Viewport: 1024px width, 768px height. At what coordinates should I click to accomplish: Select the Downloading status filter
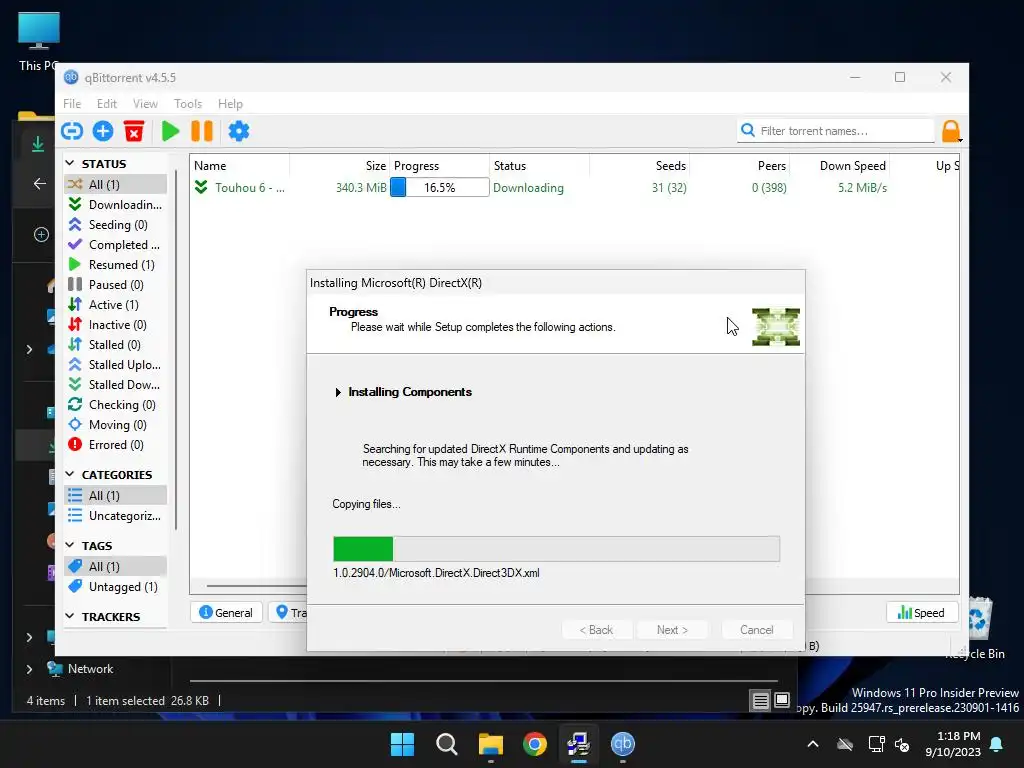(x=116, y=204)
